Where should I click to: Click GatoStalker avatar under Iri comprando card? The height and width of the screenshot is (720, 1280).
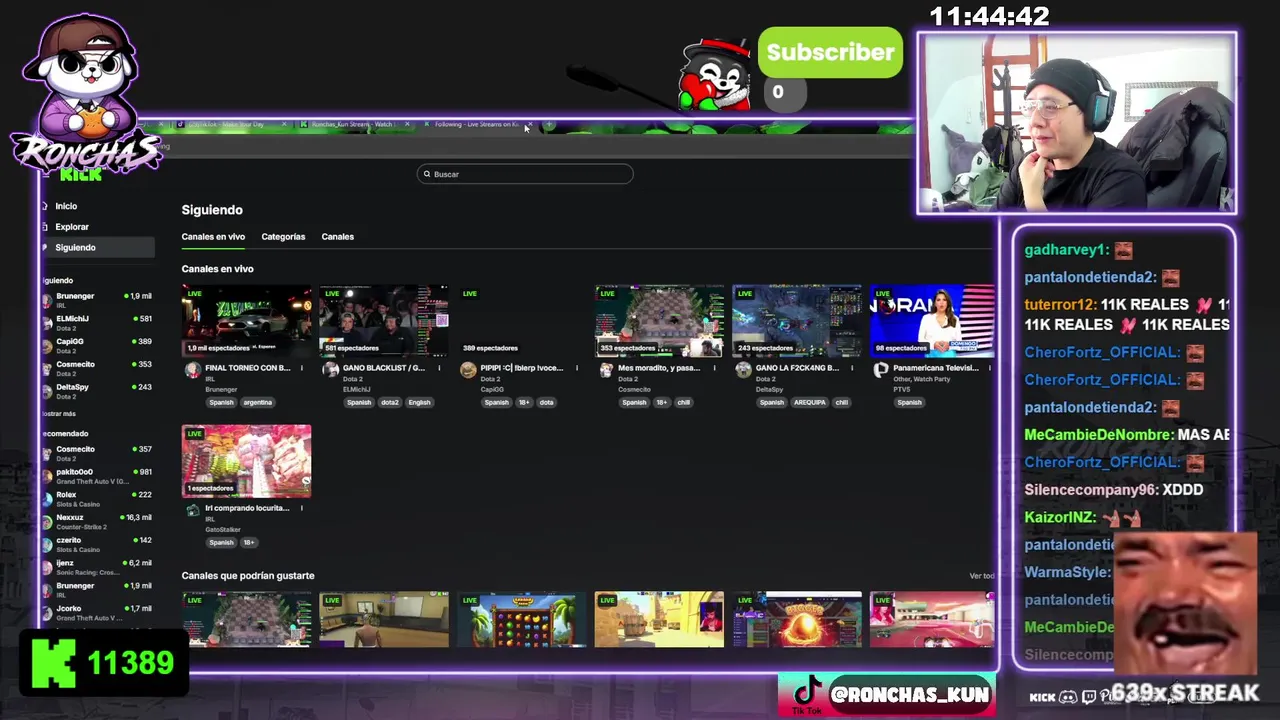coord(192,510)
